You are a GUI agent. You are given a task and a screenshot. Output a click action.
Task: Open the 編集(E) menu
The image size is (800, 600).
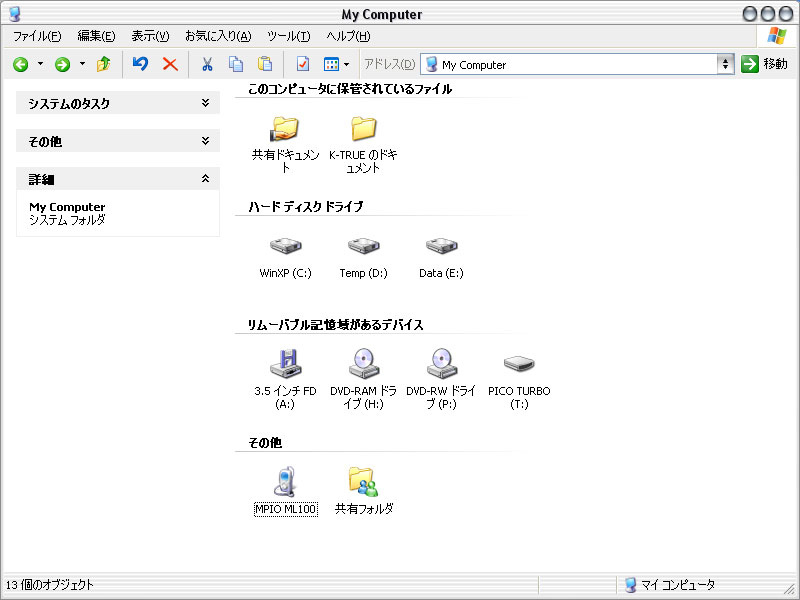click(x=96, y=36)
